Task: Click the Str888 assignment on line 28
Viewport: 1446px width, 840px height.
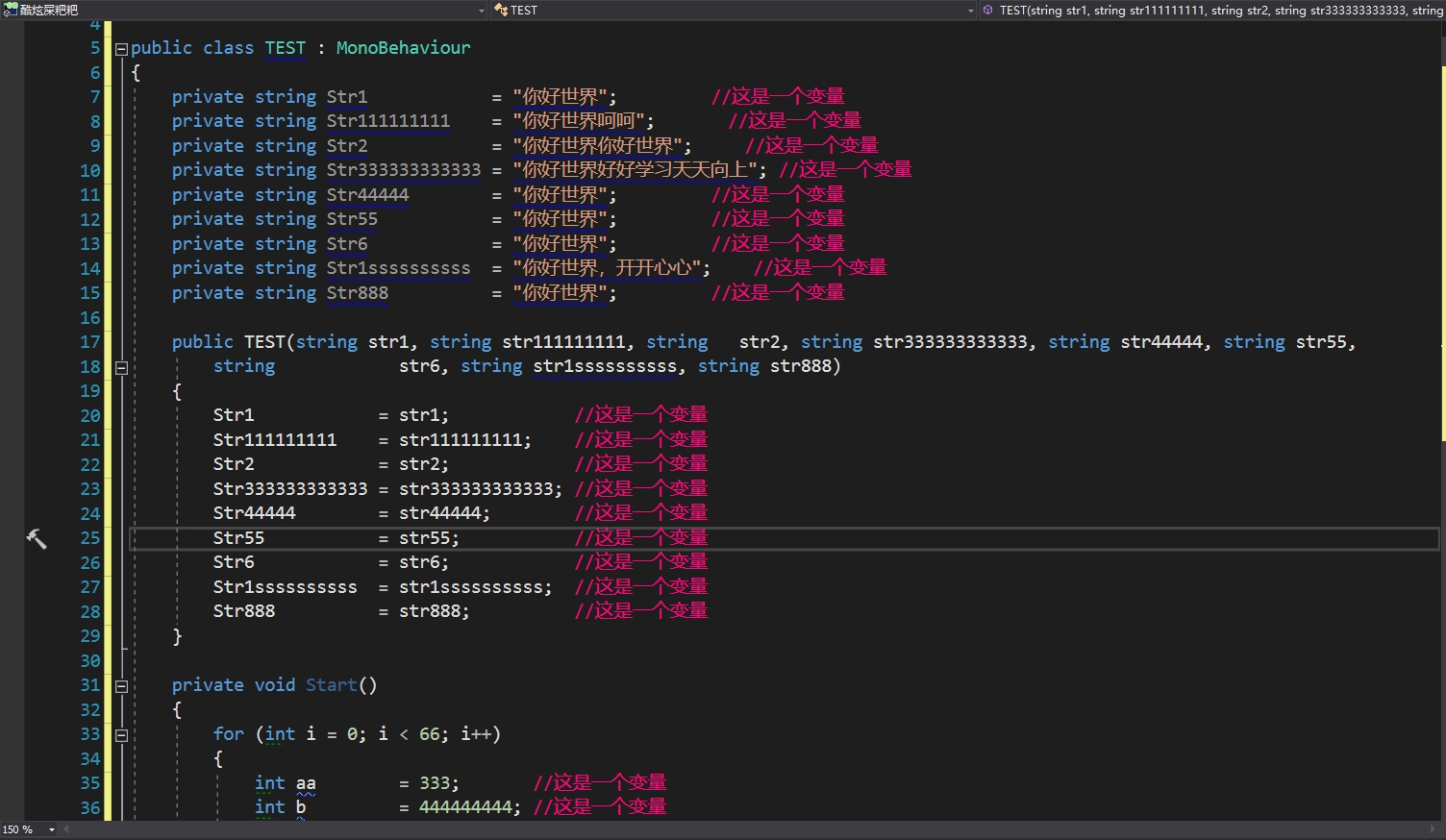Action: click(x=244, y=611)
